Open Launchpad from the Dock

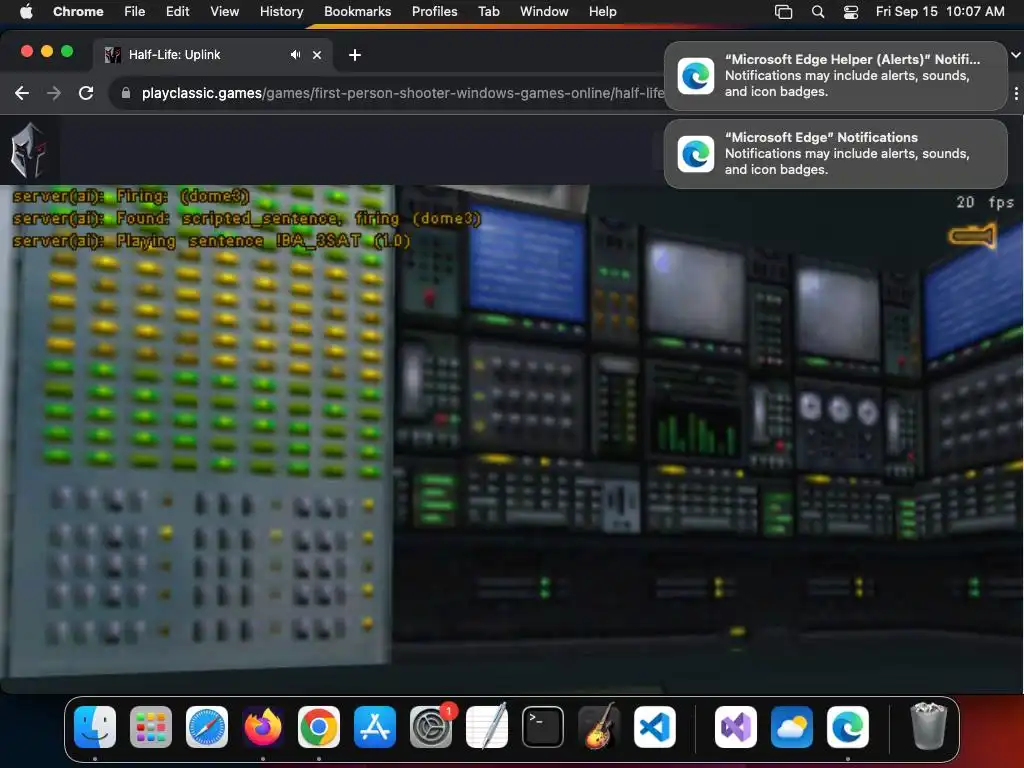pos(151,726)
